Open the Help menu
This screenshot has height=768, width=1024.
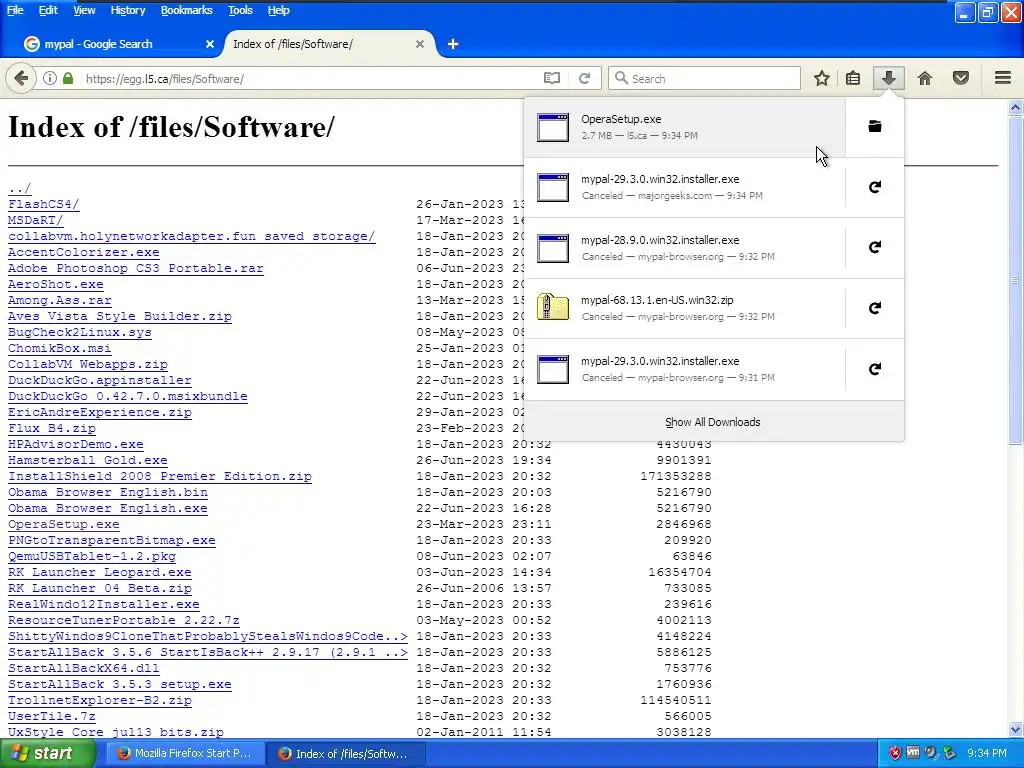click(278, 10)
